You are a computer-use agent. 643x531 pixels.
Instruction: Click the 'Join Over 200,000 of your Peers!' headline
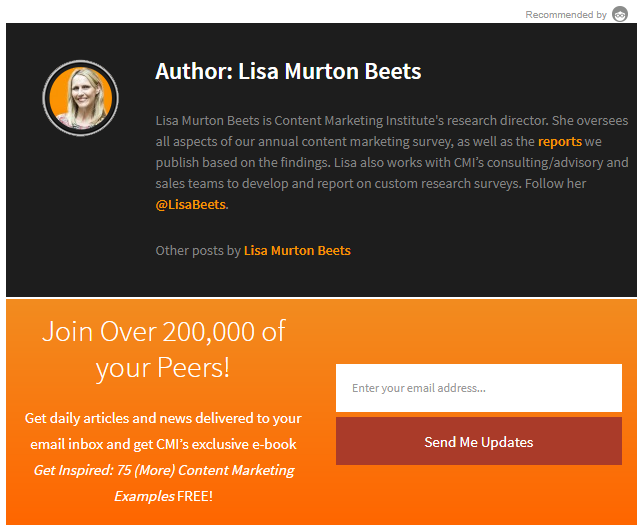click(163, 349)
